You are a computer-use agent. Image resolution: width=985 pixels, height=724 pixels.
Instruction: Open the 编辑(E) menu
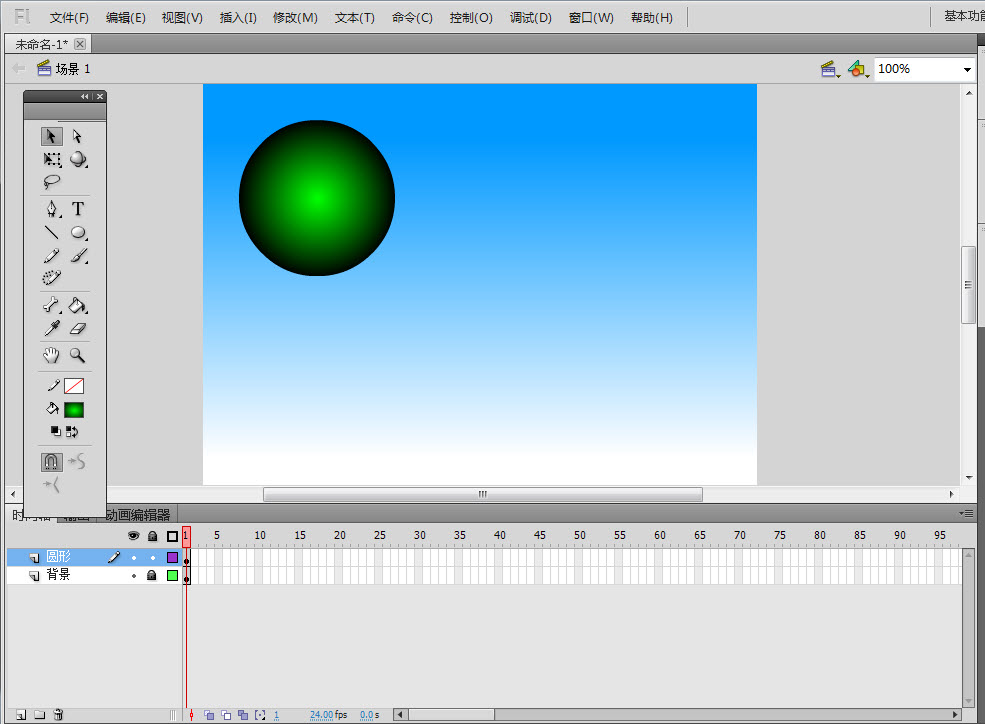point(126,18)
